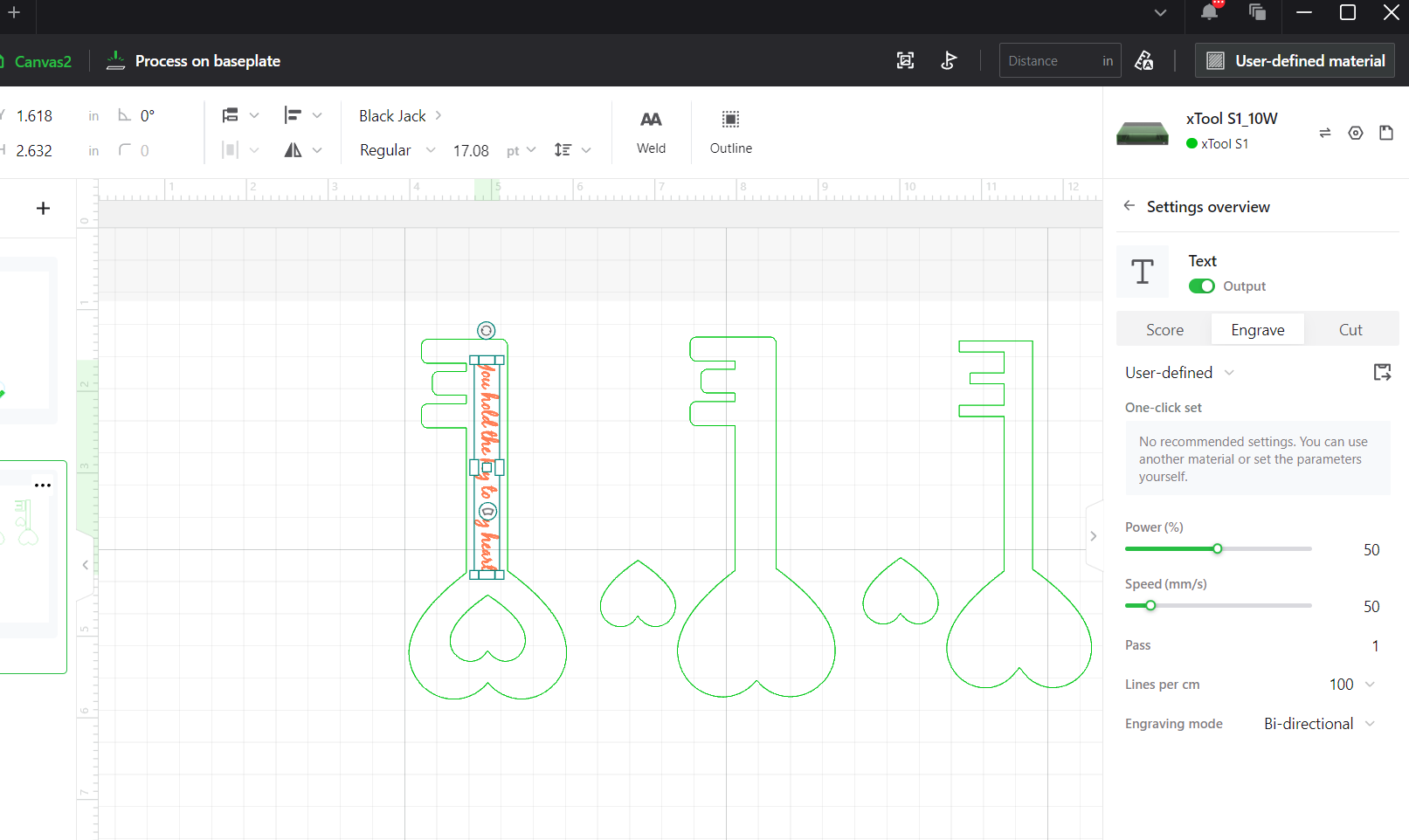Viewport: 1409px width, 840px height.
Task: Open the Black Jack font selector
Action: pyautogui.click(x=400, y=115)
